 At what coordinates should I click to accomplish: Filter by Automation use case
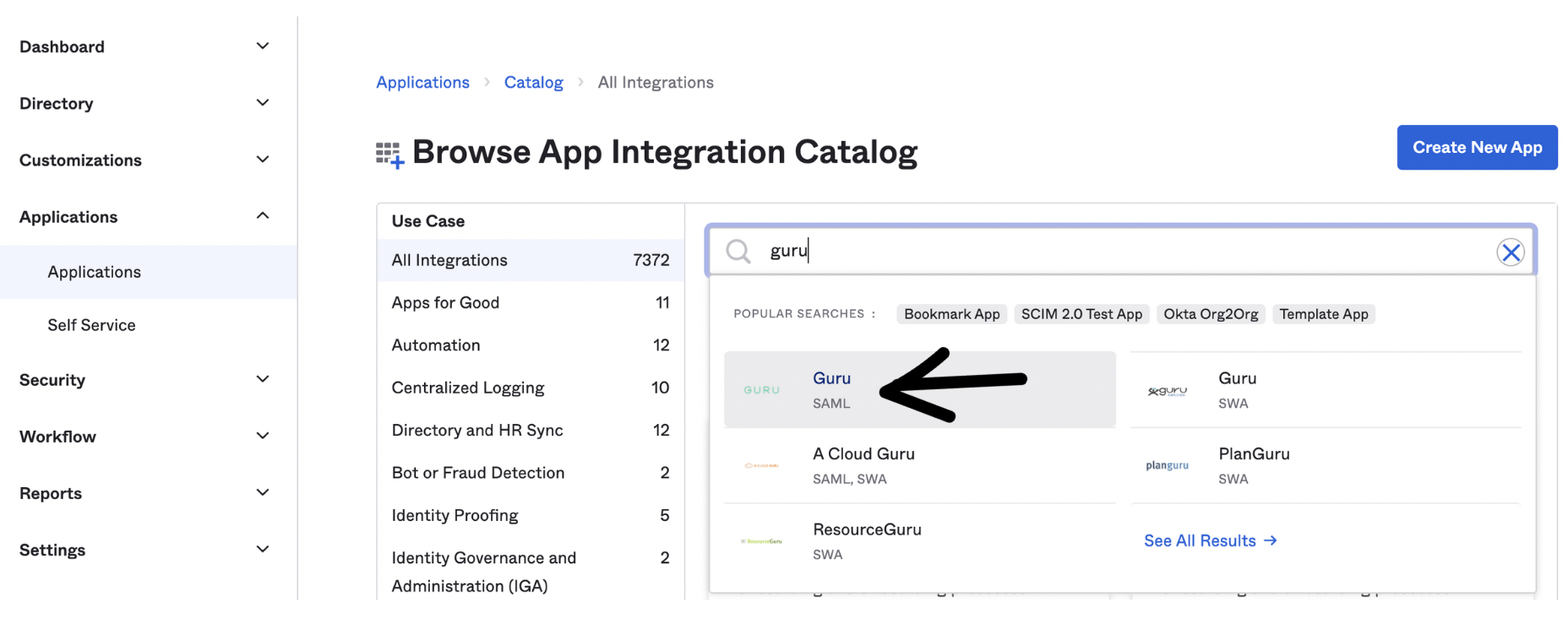tap(531, 345)
